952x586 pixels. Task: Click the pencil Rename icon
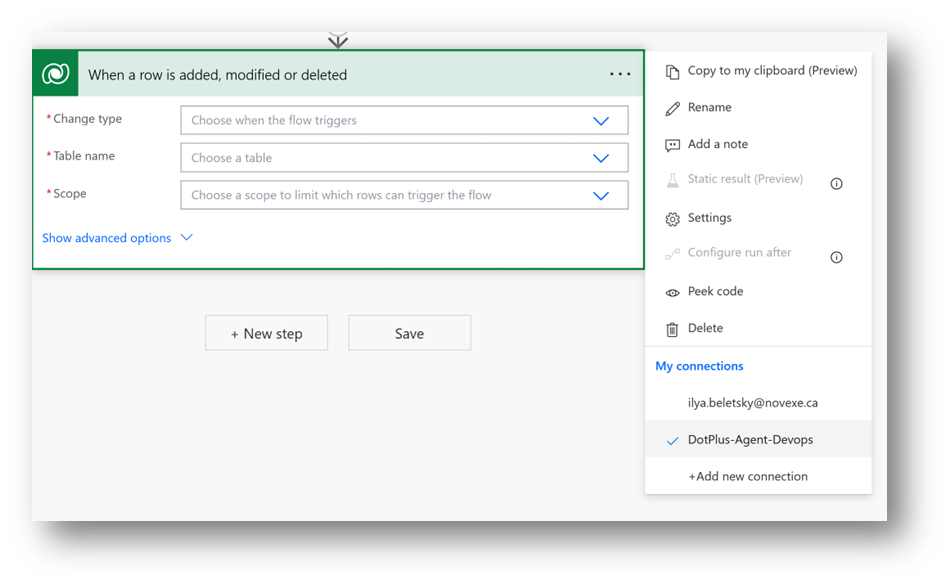(x=672, y=108)
